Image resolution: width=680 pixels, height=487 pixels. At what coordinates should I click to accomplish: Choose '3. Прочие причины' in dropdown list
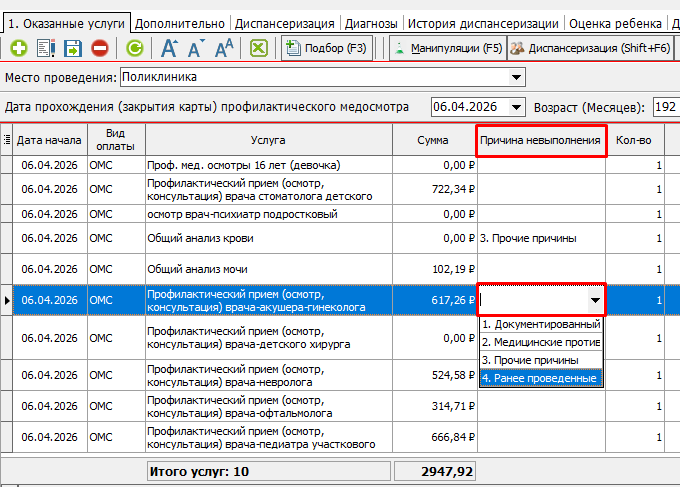[x=540, y=360]
